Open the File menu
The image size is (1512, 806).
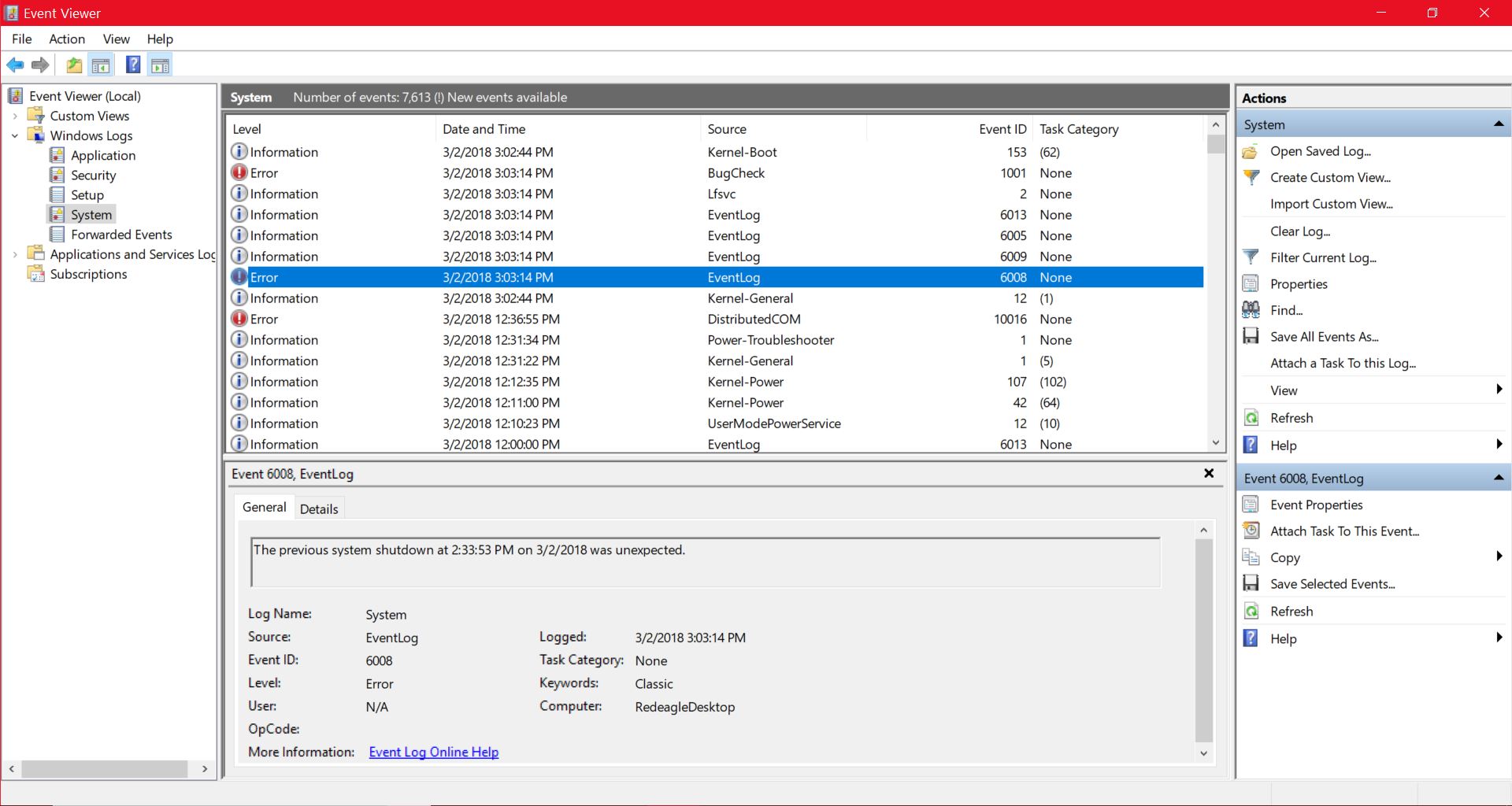22,39
